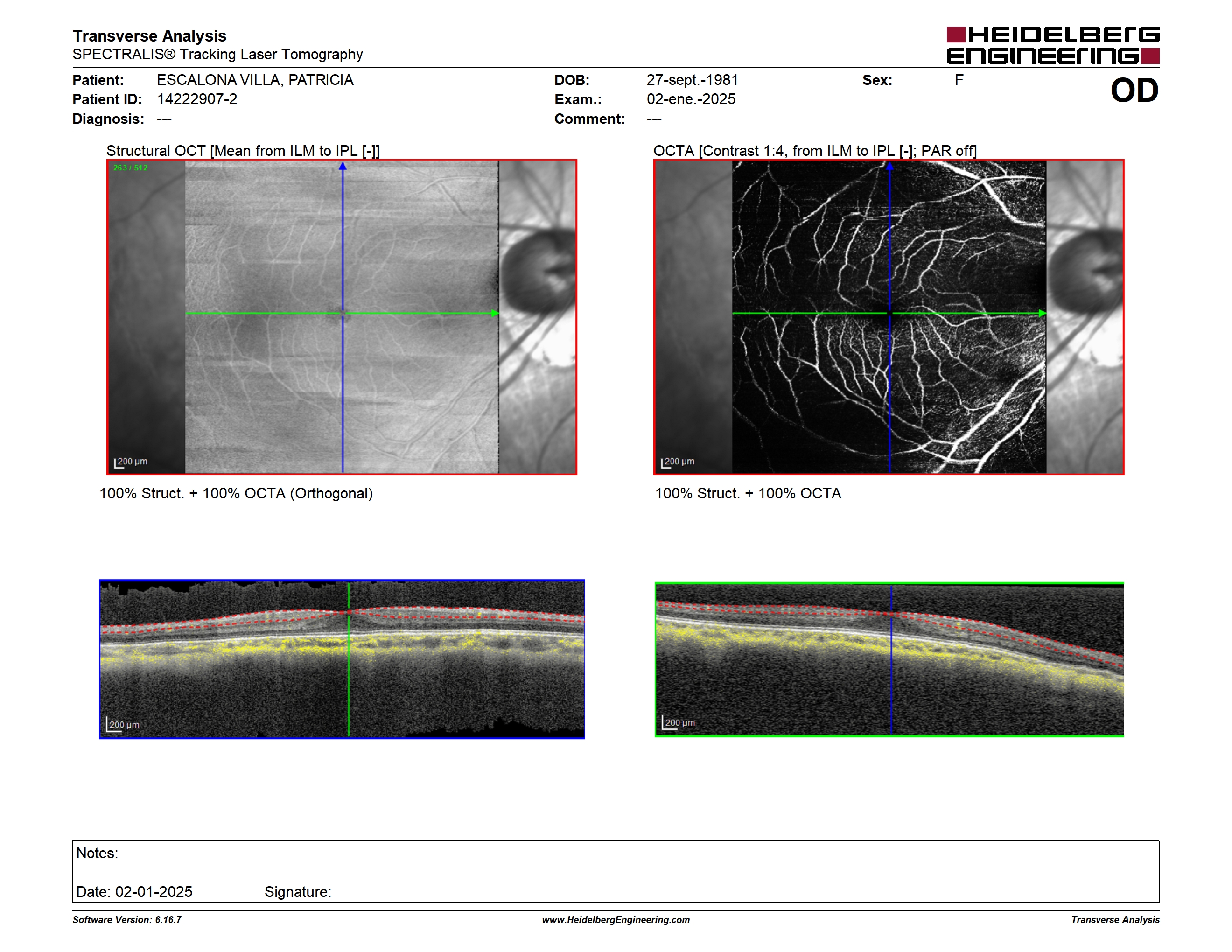
Task: Click the Software Version: 6.16.7 footer text
Action: (127, 920)
